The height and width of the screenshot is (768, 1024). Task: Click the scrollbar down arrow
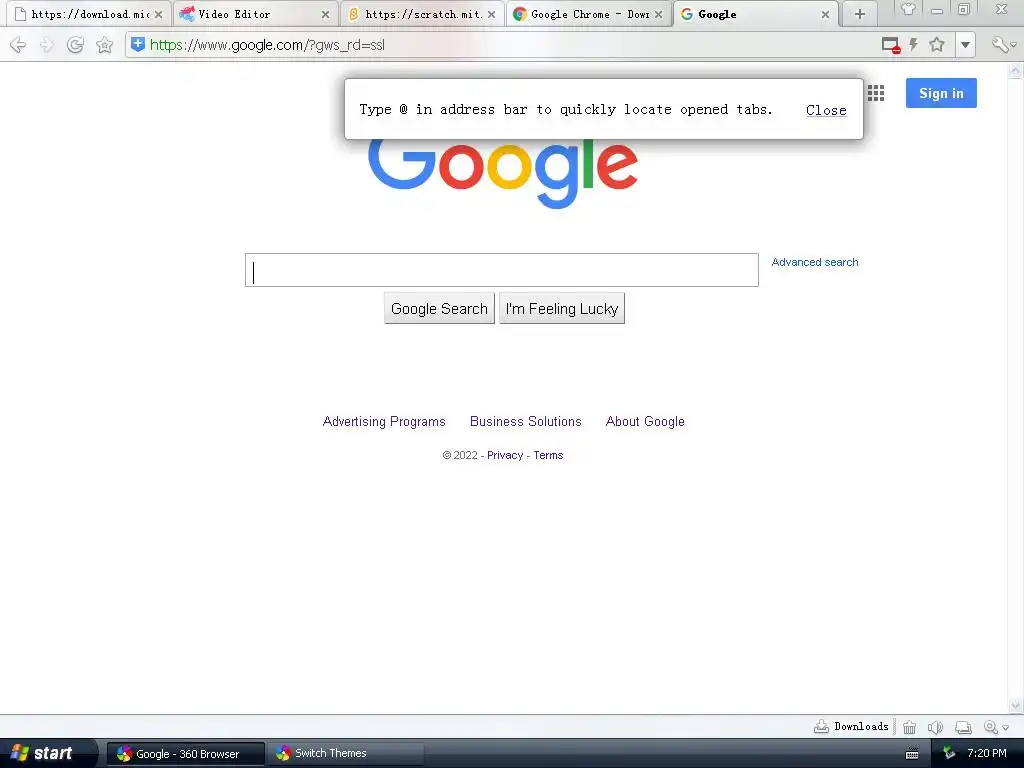pos(1016,705)
